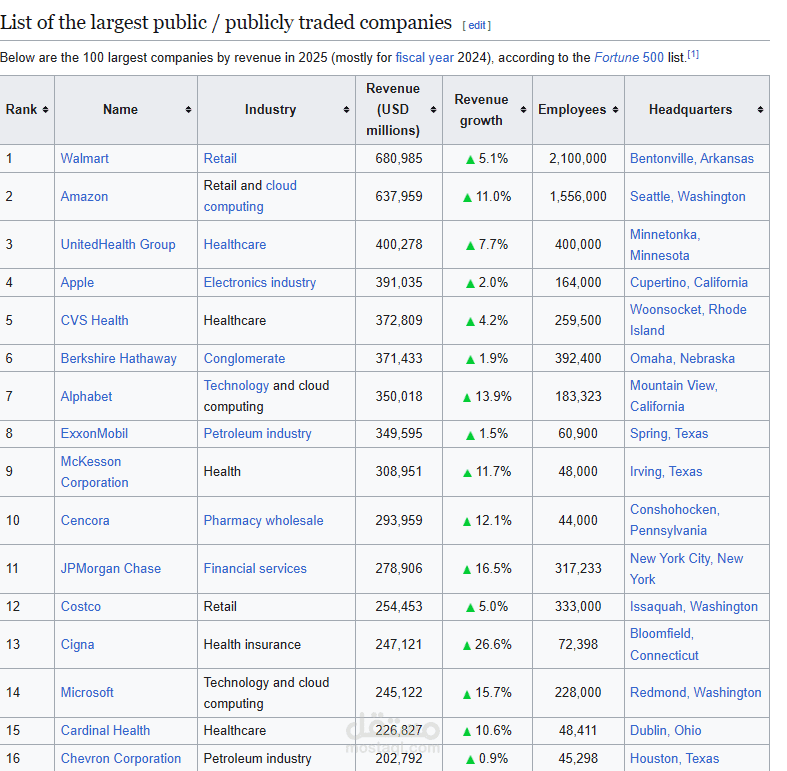Open Technology link in Alphabet row
This screenshot has height=771, width=787.
pos(236,386)
